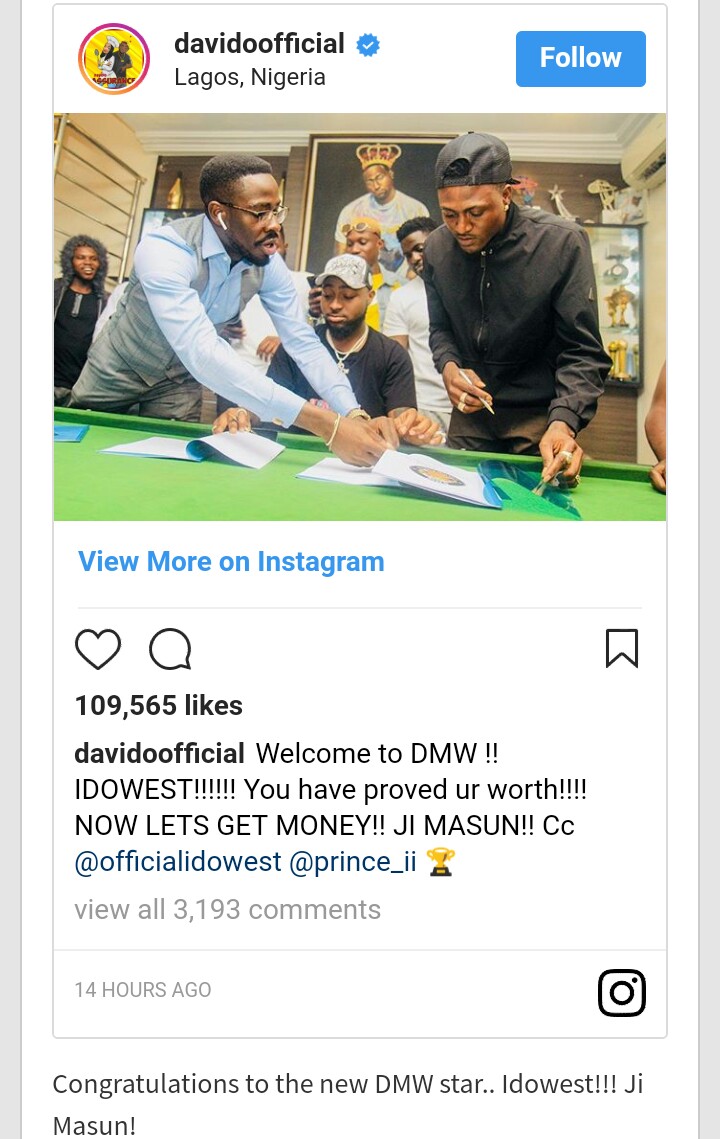Click the 109,565 likes count
This screenshot has height=1139, width=720.
pos(158,705)
